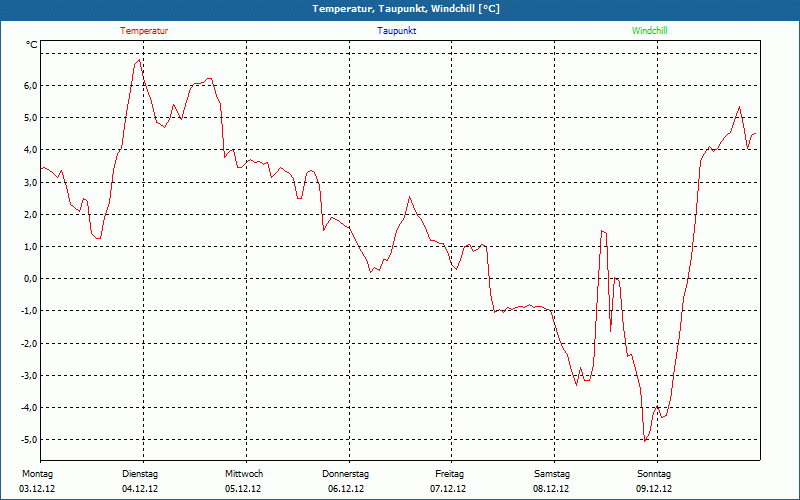Click the °C axis unit label
The image size is (800, 500).
pos(32,45)
